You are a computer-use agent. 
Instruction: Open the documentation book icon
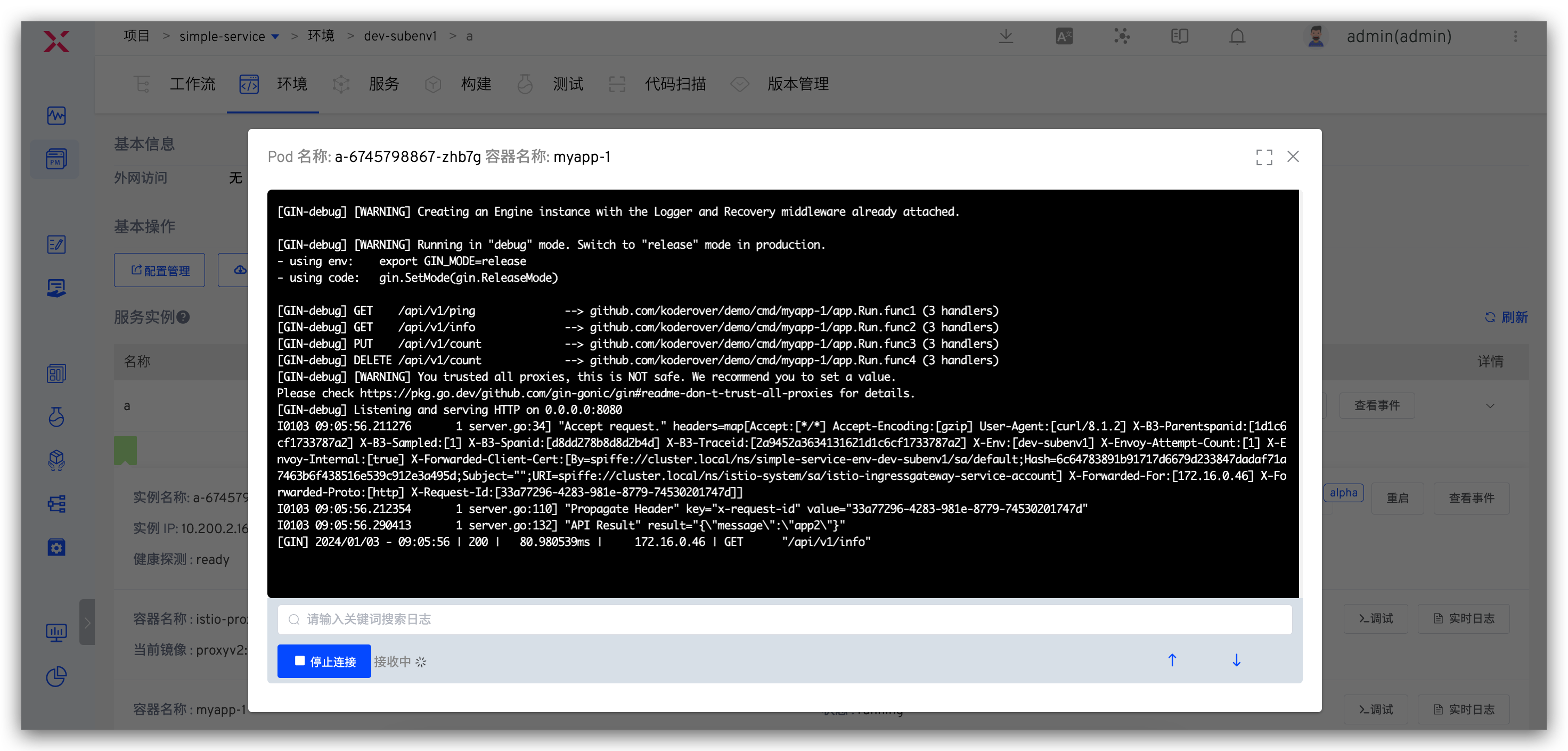click(1179, 37)
